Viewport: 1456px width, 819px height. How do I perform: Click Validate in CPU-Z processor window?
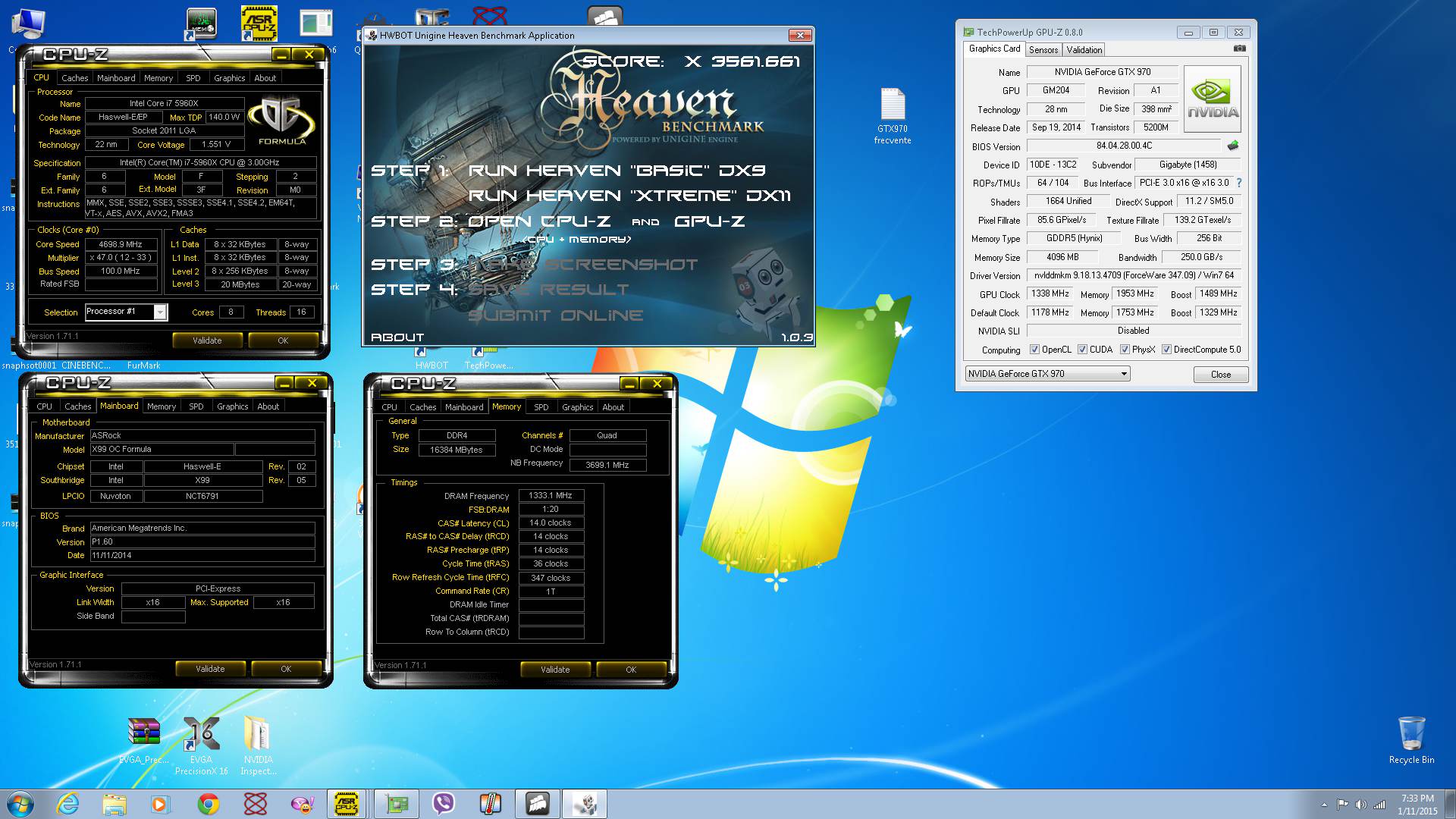(207, 340)
